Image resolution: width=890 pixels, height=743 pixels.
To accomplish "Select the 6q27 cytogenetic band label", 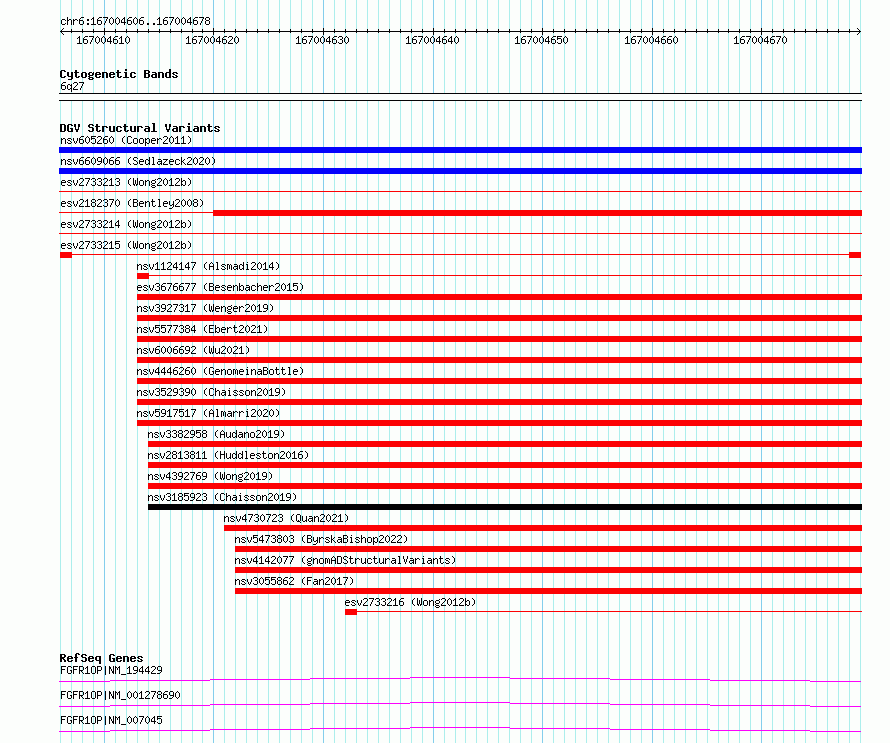I will [72, 86].
